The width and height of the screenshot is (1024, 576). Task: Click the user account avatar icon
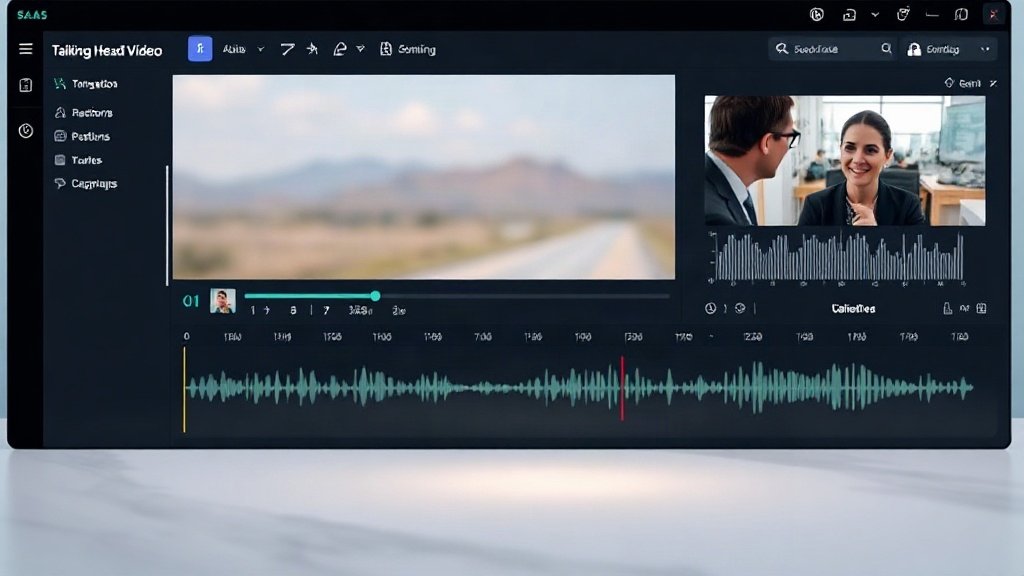point(914,49)
